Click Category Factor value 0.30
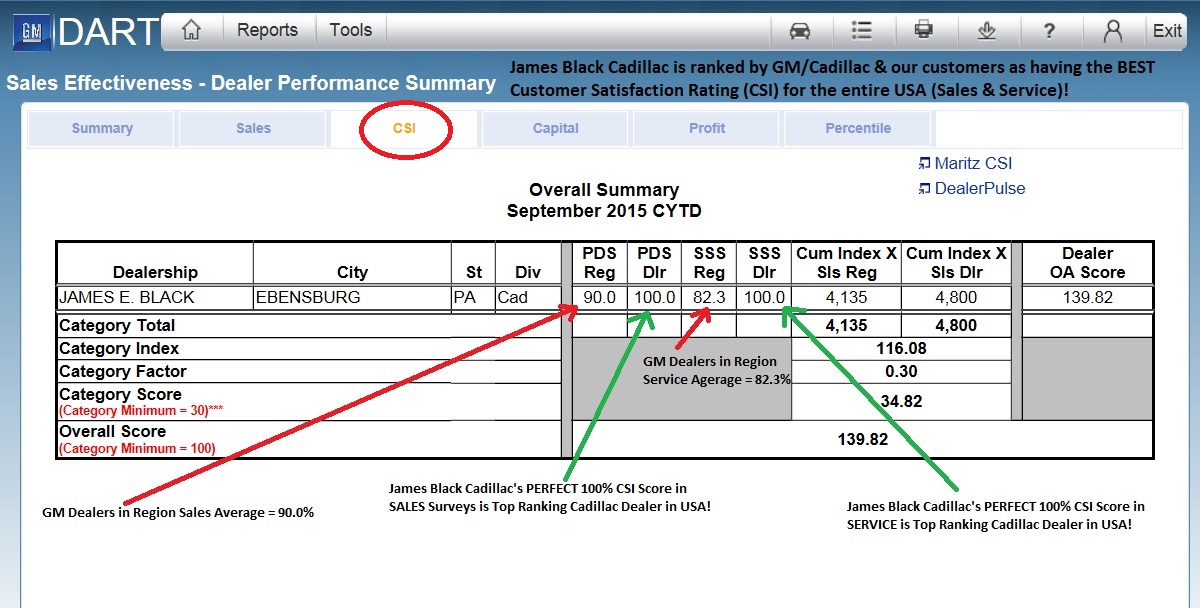The width and height of the screenshot is (1200, 608). click(x=902, y=372)
